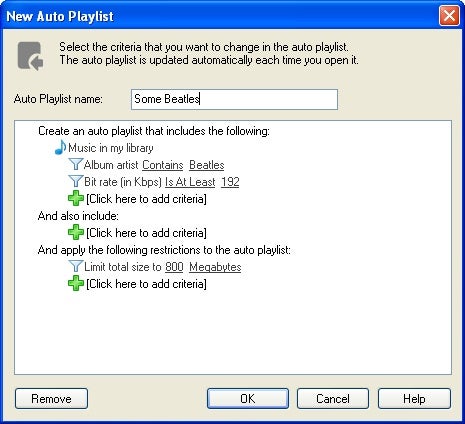Open the Megabytes unit link
The height and width of the screenshot is (424, 465).
(x=215, y=267)
